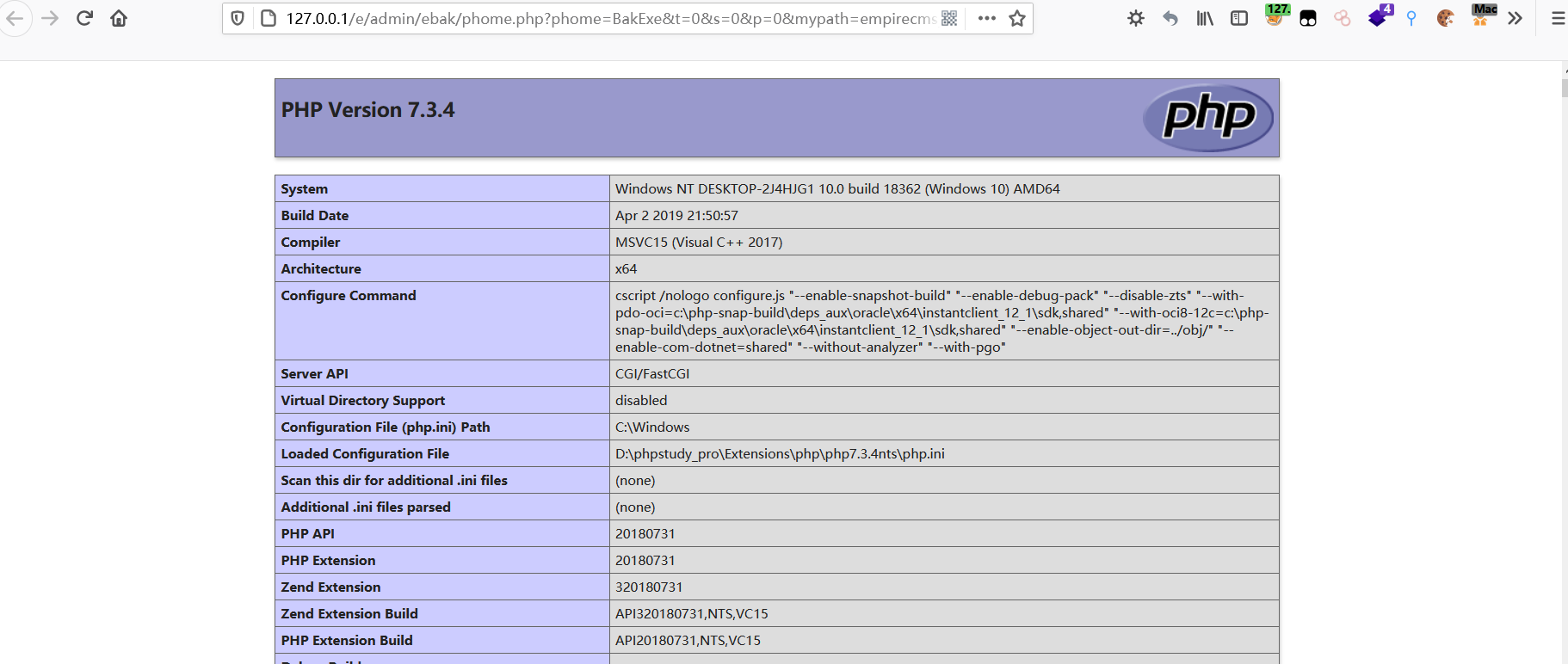Open the Library bookmarks and history icon
1568x664 pixels.
tap(1205, 18)
